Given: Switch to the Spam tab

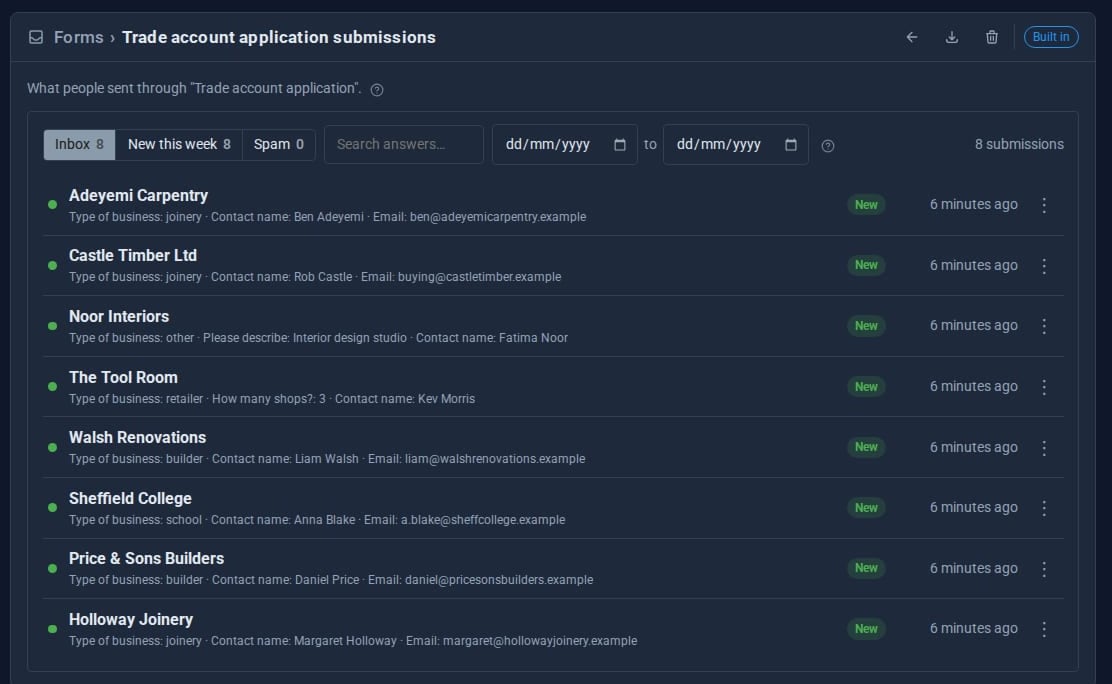Looking at the screenshot, I should click(279, 145).
